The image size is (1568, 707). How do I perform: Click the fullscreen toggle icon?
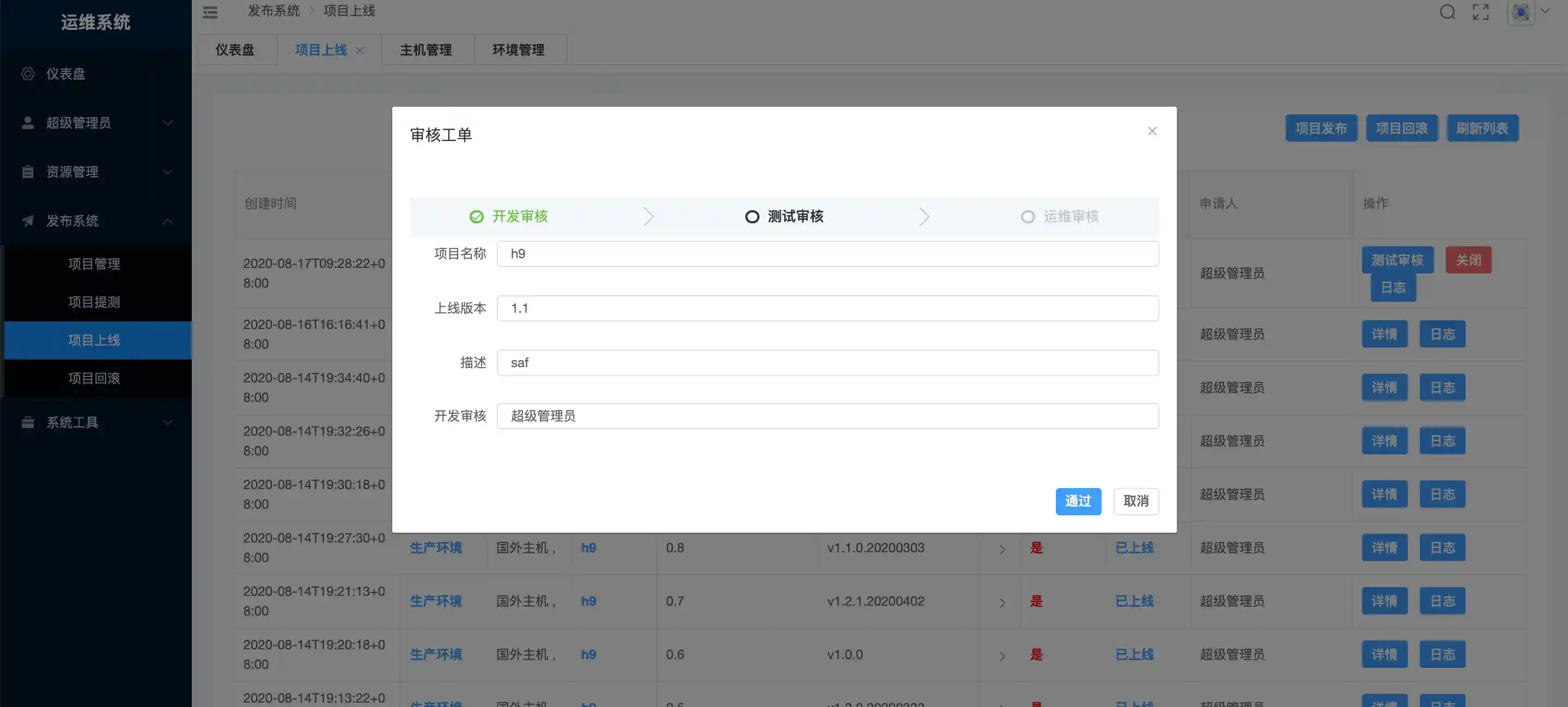tap(1481, 11)
